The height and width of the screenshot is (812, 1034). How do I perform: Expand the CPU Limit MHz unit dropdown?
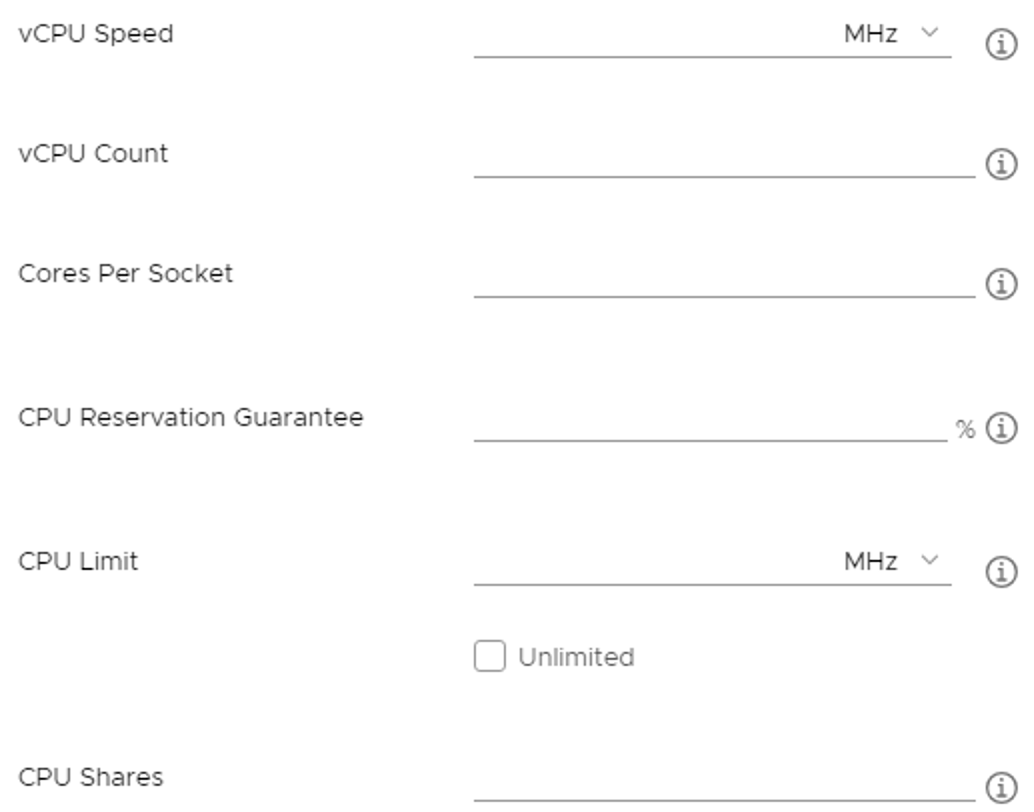892,562
